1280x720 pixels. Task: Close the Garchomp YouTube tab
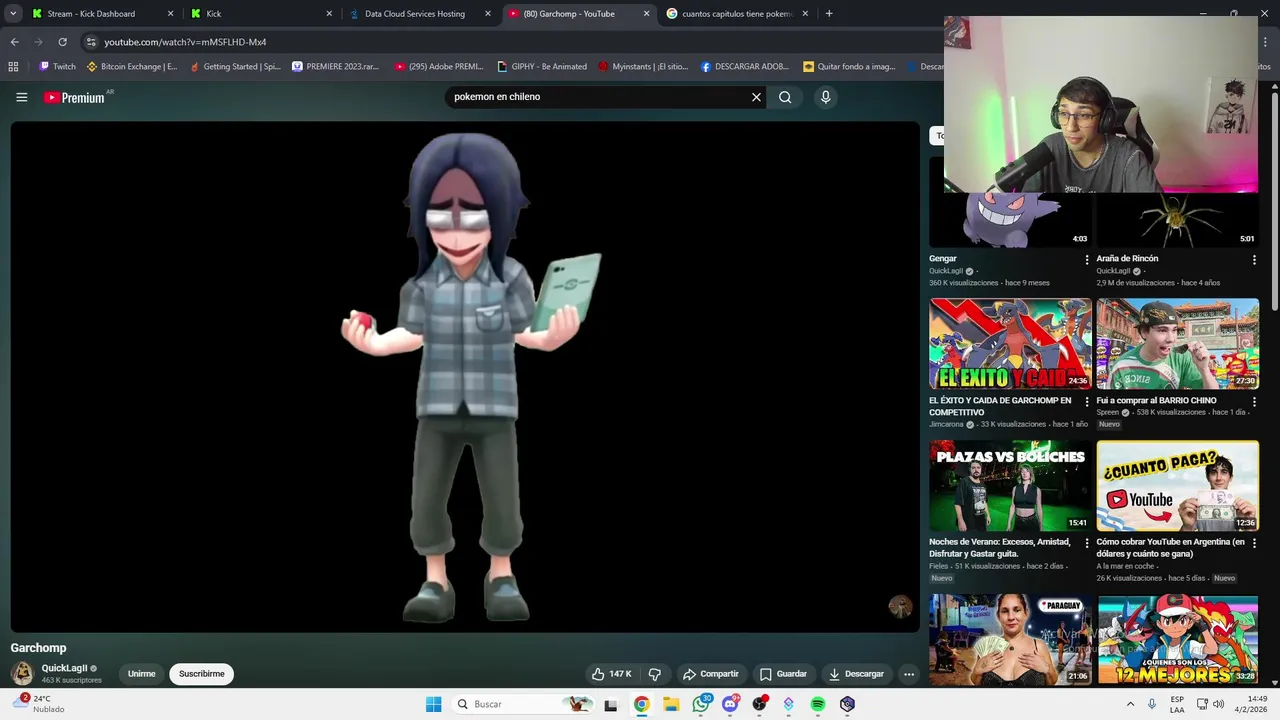(x=646, y=14)
